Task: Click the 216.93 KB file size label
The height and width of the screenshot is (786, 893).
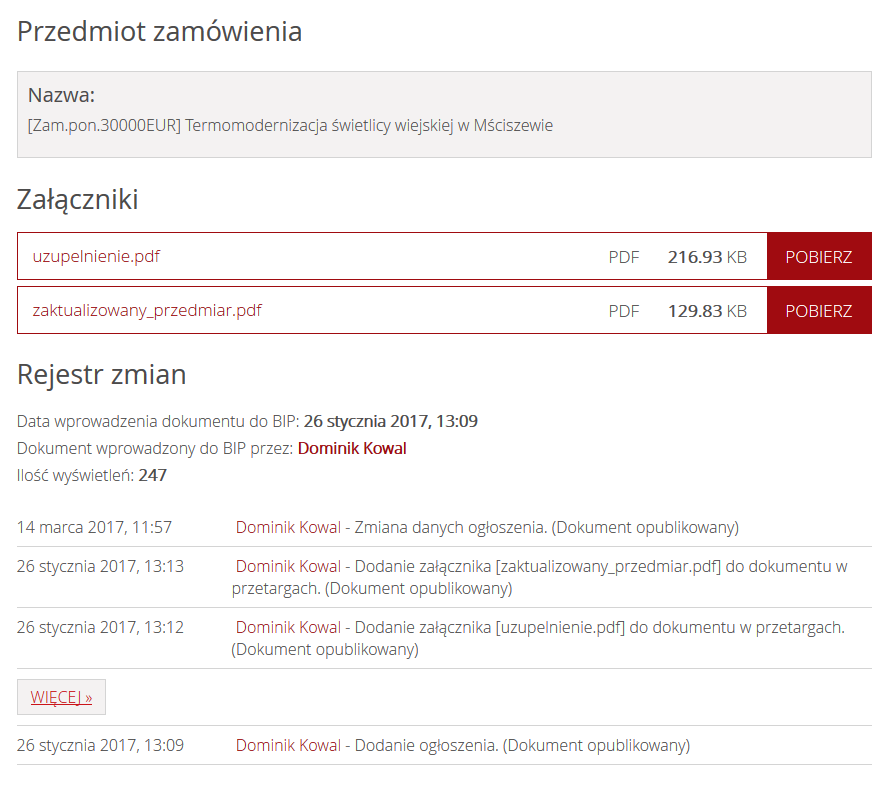Action: (x=707, y=257)
